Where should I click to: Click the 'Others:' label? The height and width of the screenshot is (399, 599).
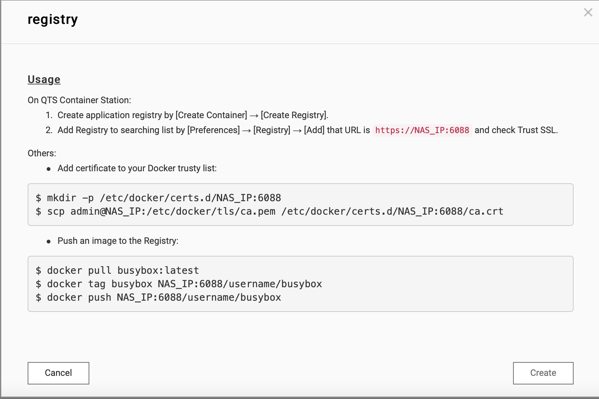(x=42, y=153)
